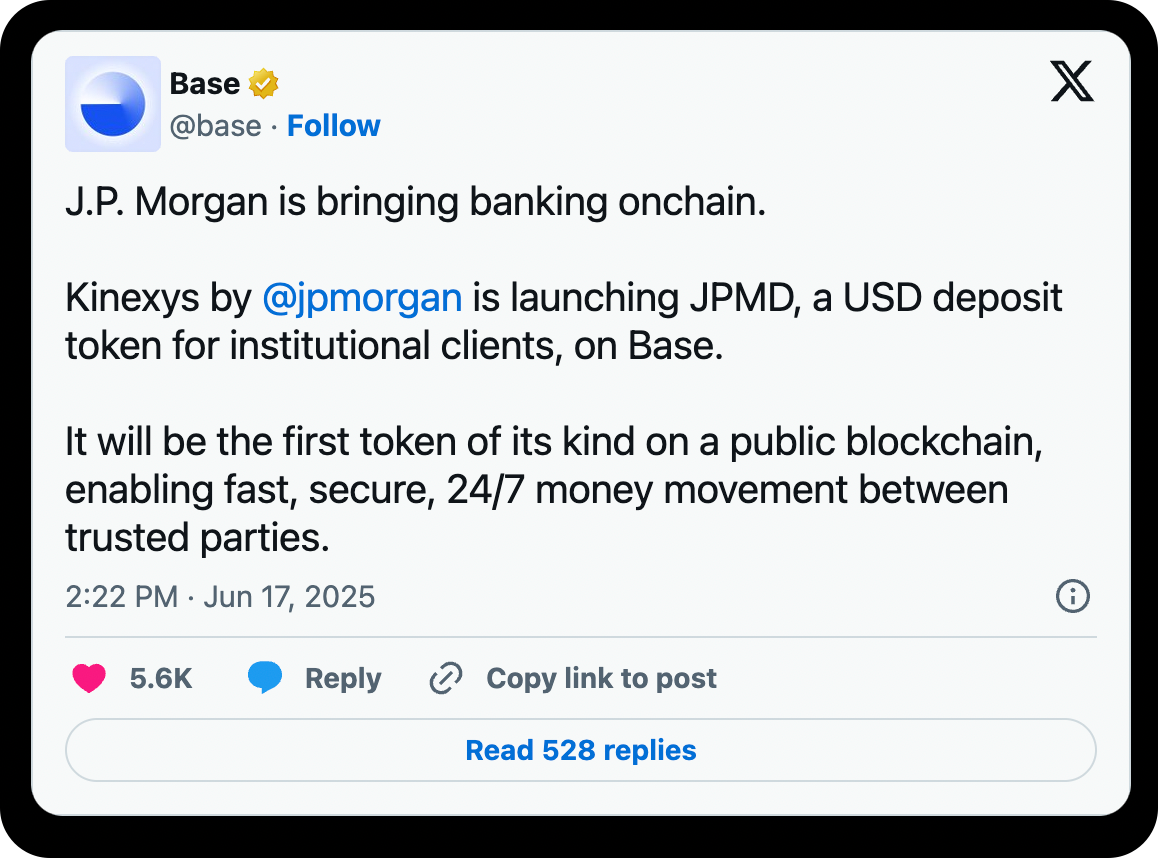This screenshot has height=858, width=1158.
Task: Select Copy link to post text
Action: click(x=601, y=679)
